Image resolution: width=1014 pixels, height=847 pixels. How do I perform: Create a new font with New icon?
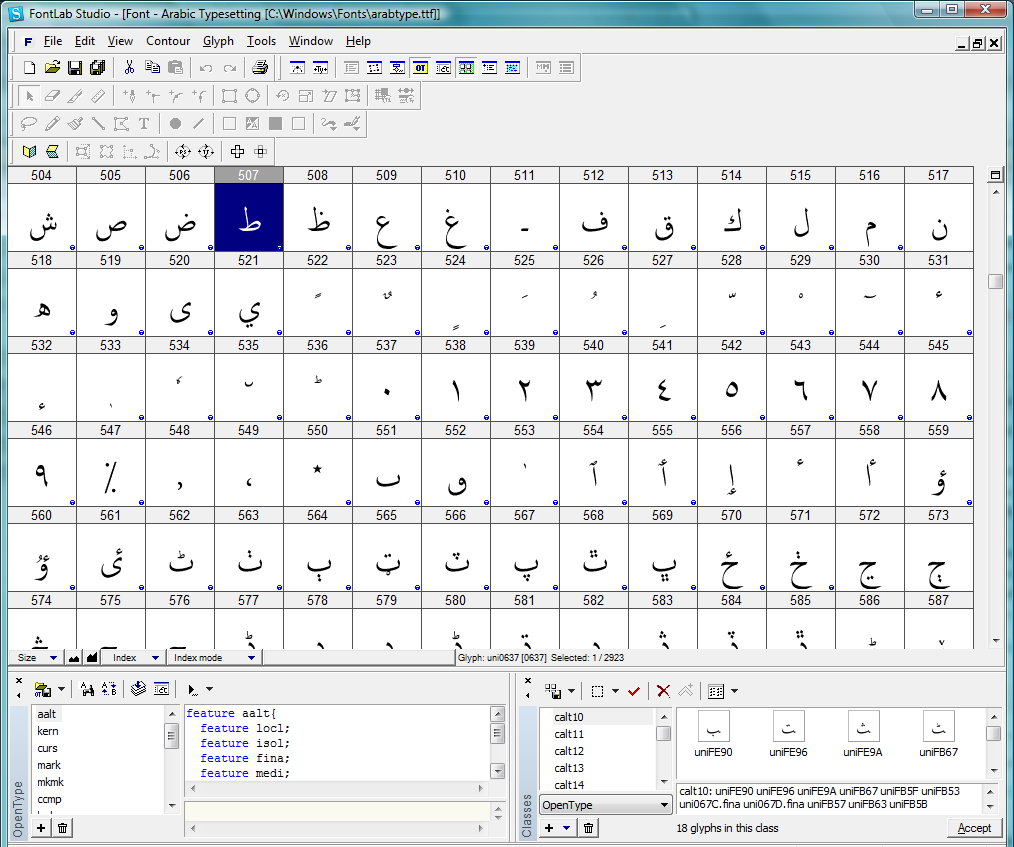click(29, 68)
